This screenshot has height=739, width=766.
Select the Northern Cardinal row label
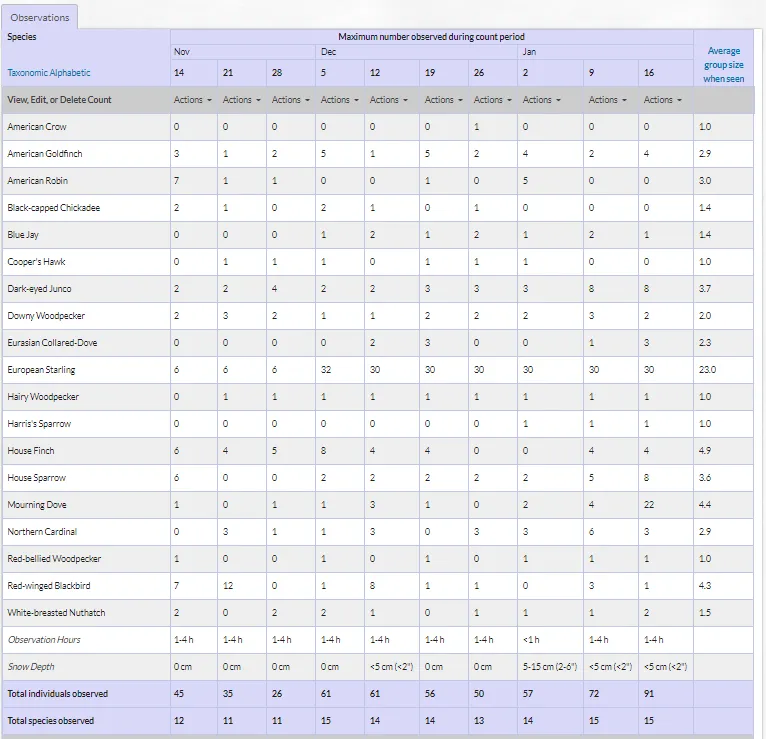42,532
